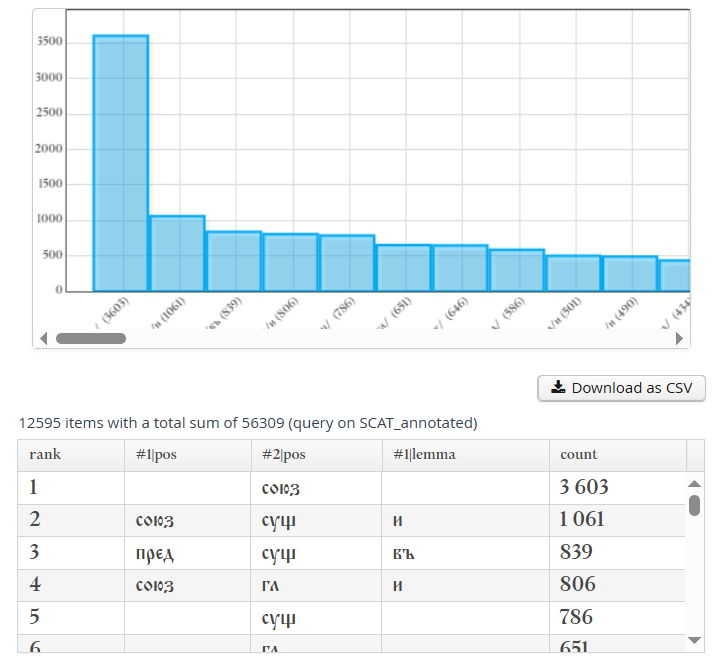Screen dimensions: 717x671
Task: Select the chart bar labeled 651
Action: point(404,268)
